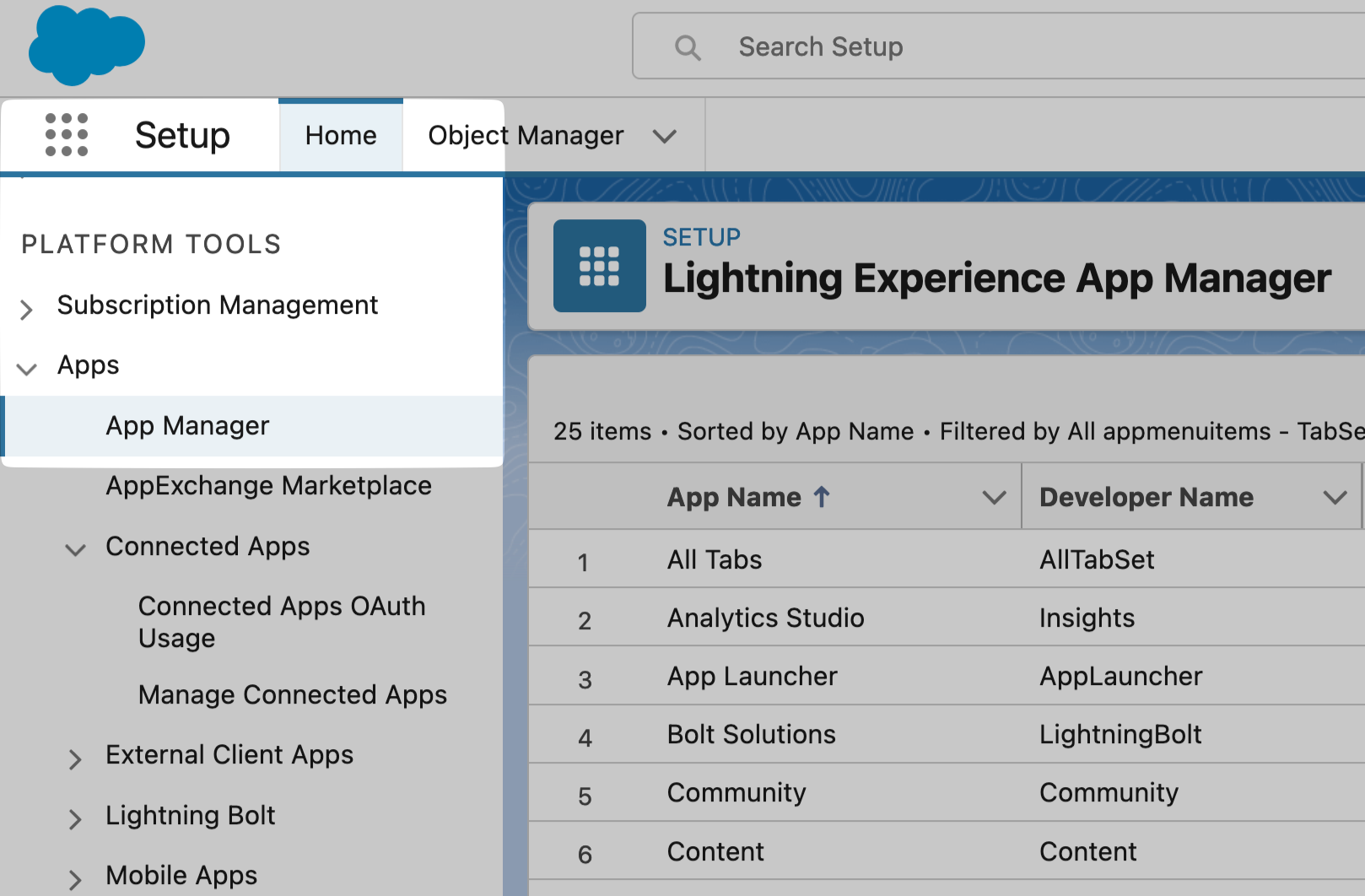Viewport: 1365px width, 896px height.
Task: Open Developer Name column menu chevron
Action: tap(1335, 498)
